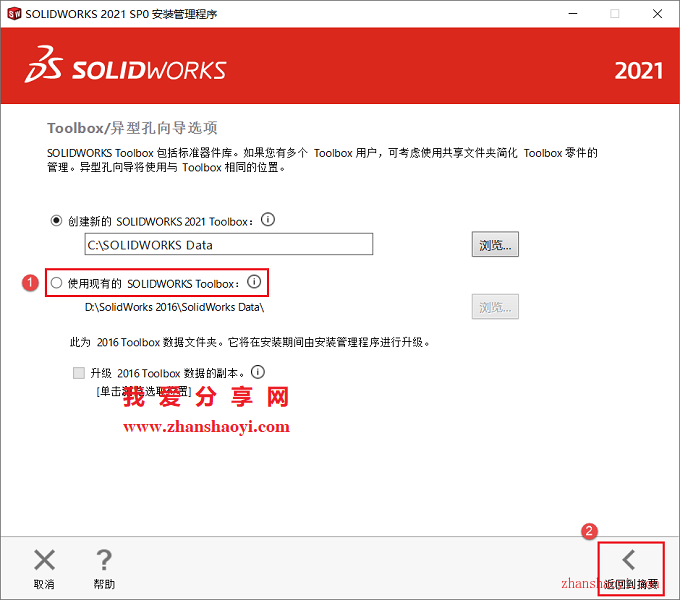680x600 pixels.
Task: Click the 2016 Toolbox data folder note text
Action: 250,342
